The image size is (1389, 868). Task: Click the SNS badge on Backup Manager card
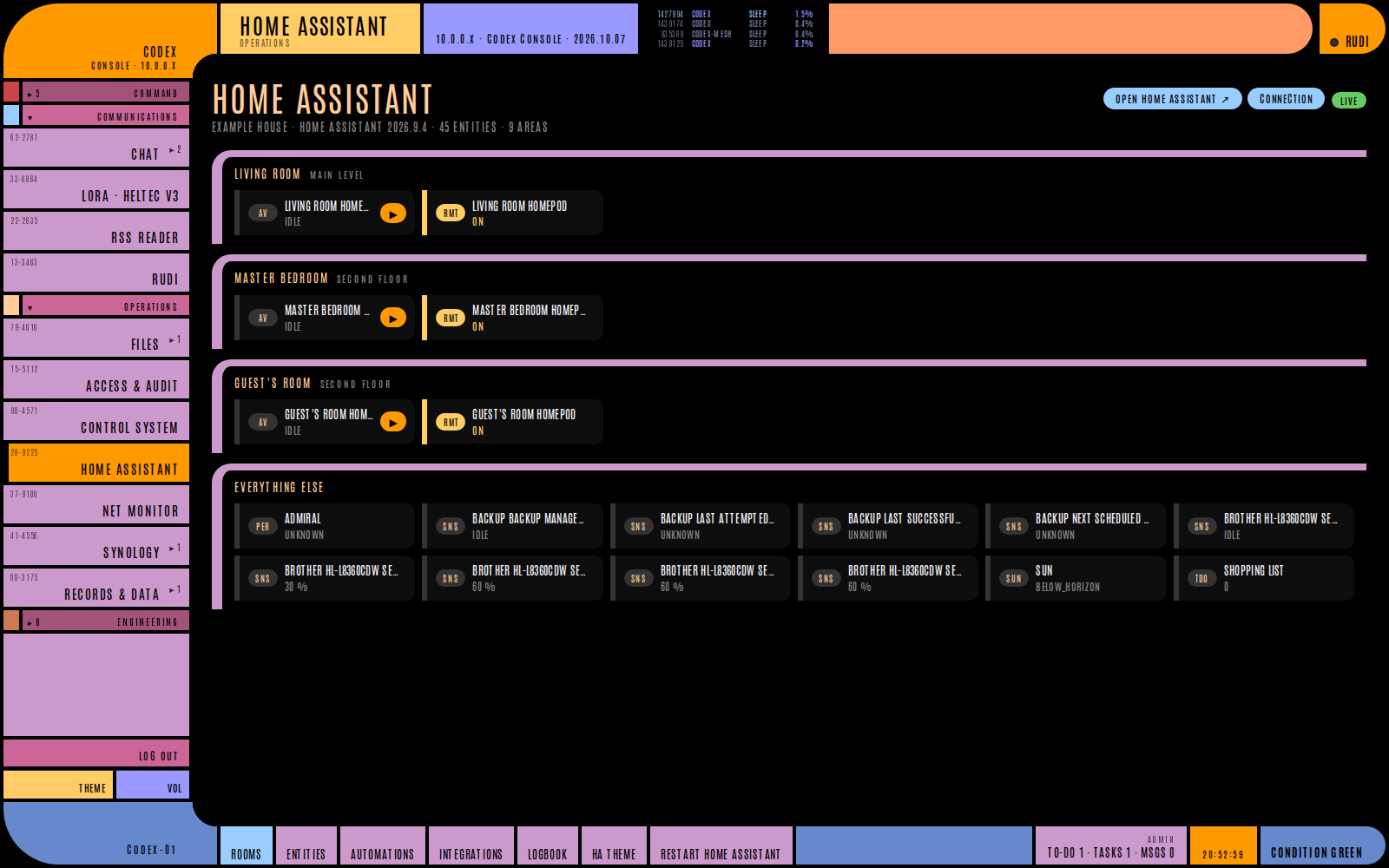[x=451, y=527]
